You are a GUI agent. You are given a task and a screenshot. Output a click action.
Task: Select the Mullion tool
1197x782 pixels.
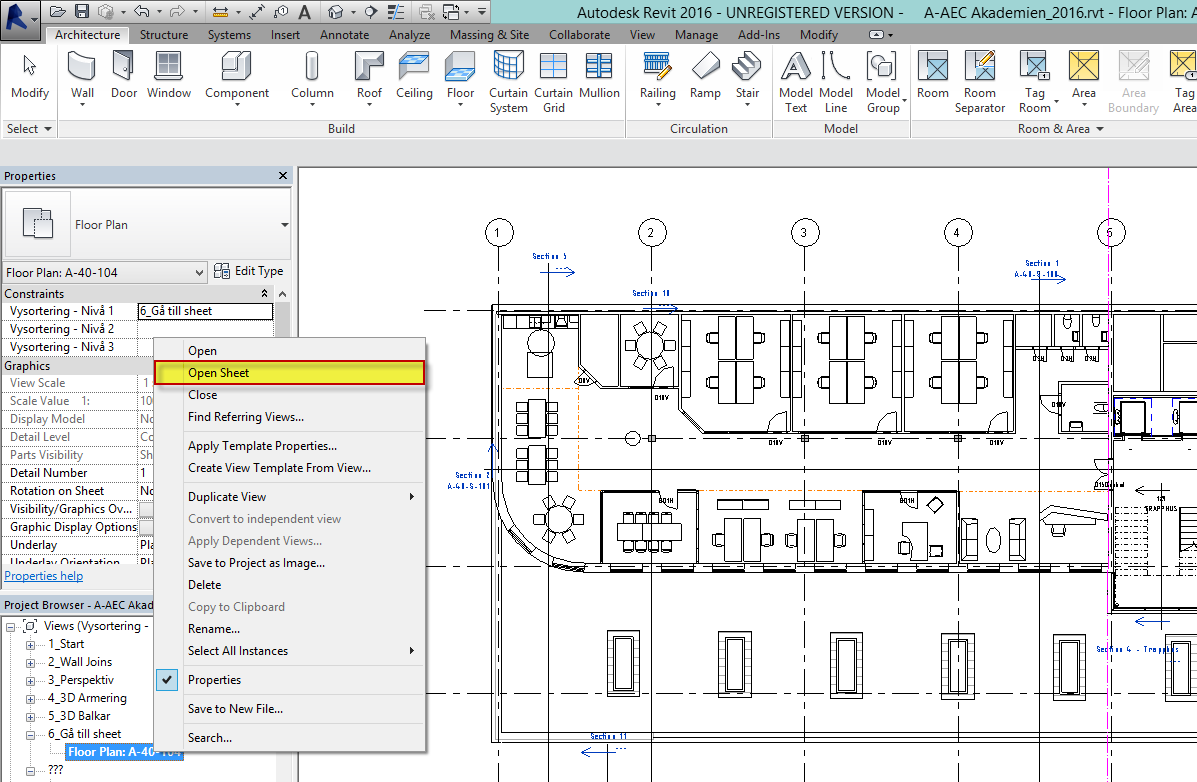click(599, 75)
